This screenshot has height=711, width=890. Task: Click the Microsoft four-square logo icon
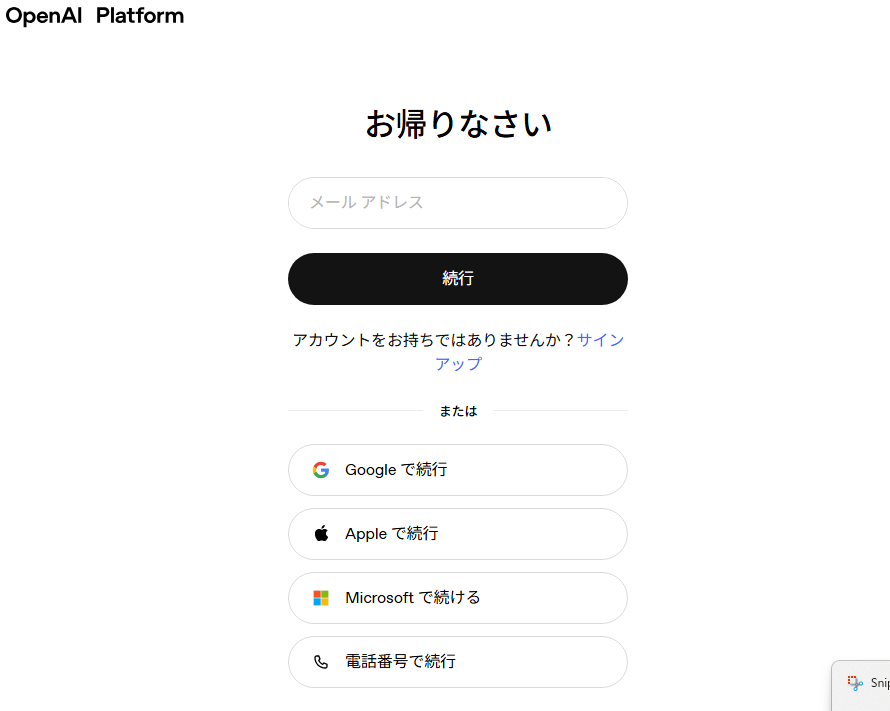coord(320,598)
